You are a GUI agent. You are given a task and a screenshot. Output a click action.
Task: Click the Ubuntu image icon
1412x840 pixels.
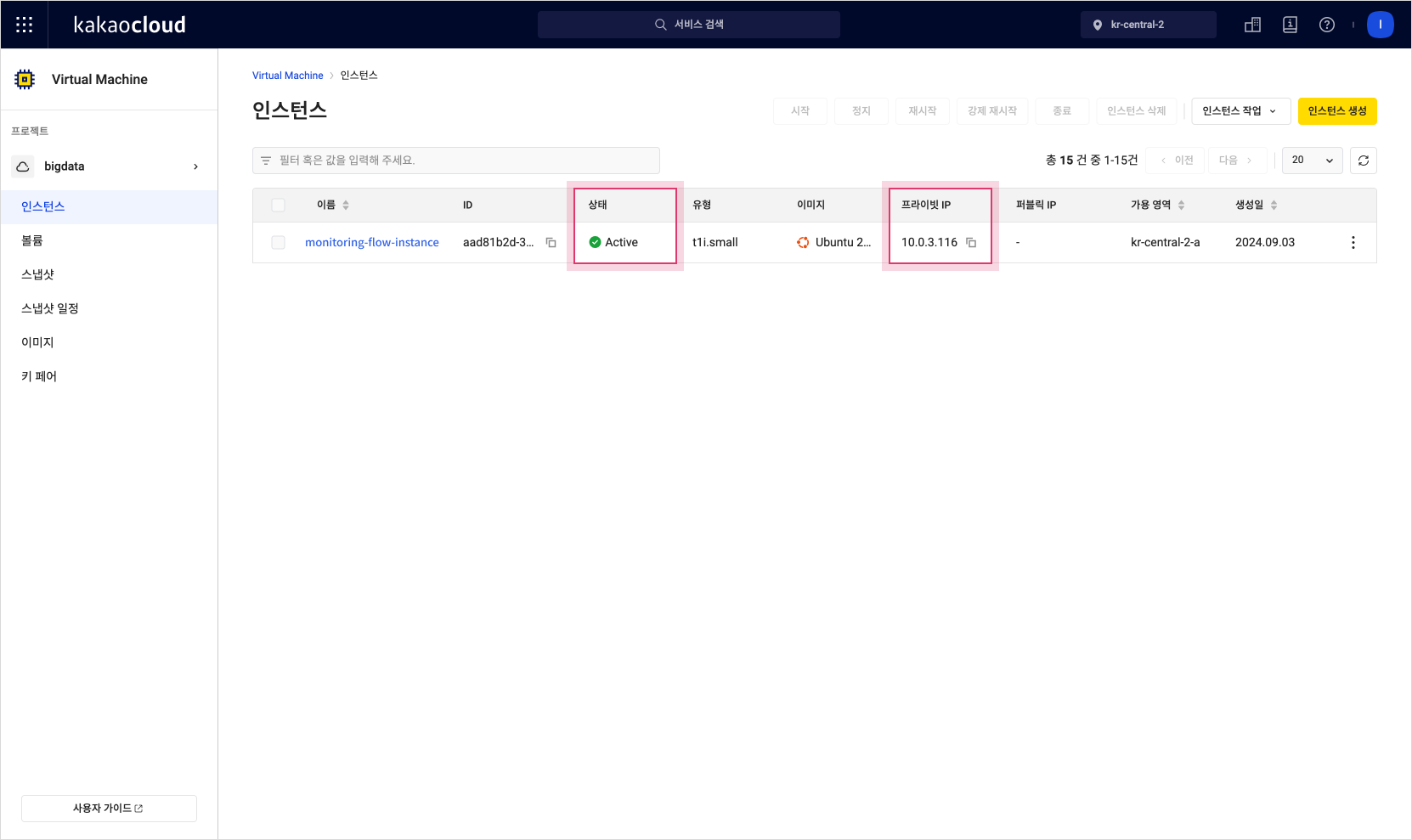[803, 243]
